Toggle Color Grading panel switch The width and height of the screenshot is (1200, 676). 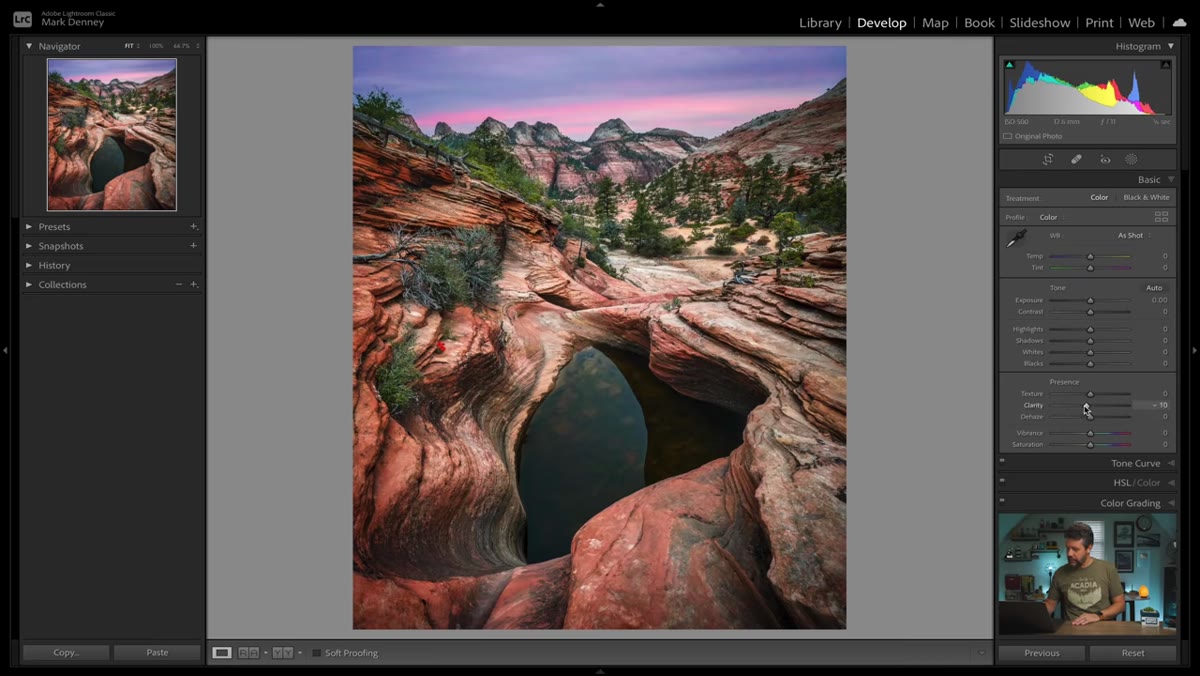click(x=1002, y=501)
